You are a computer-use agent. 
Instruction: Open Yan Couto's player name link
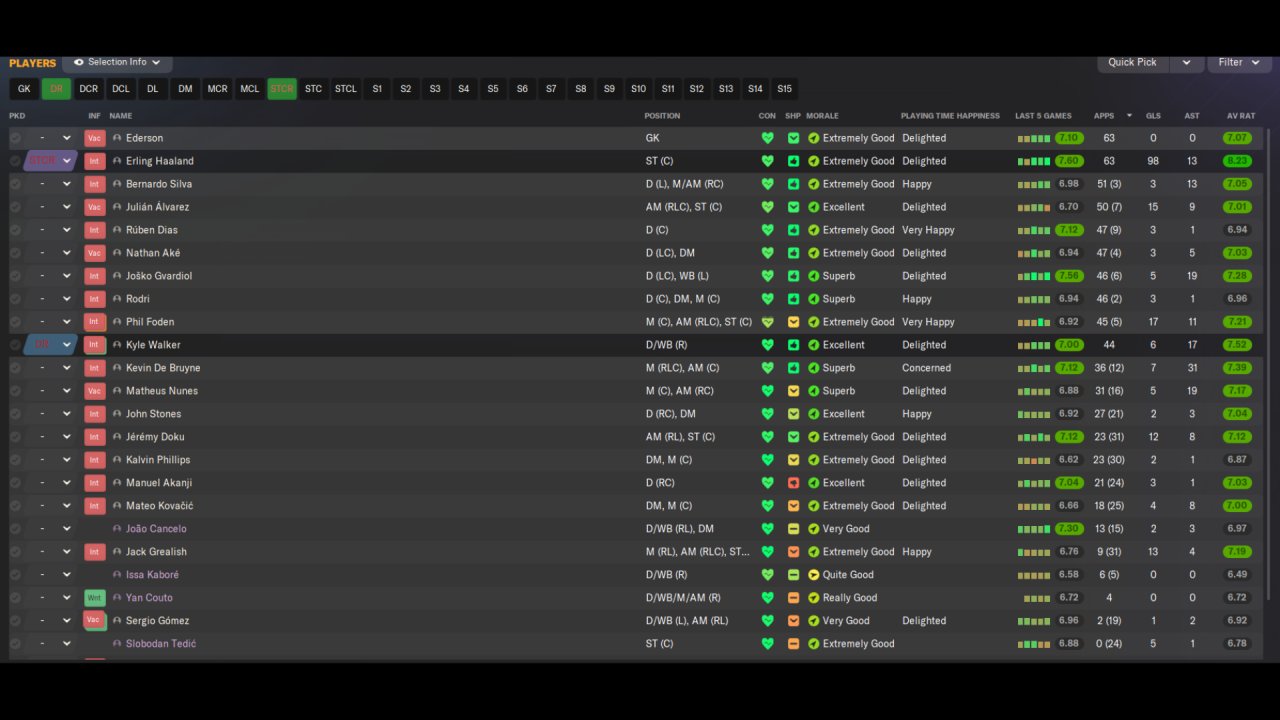pyautogui.click(x=149, y=598)
